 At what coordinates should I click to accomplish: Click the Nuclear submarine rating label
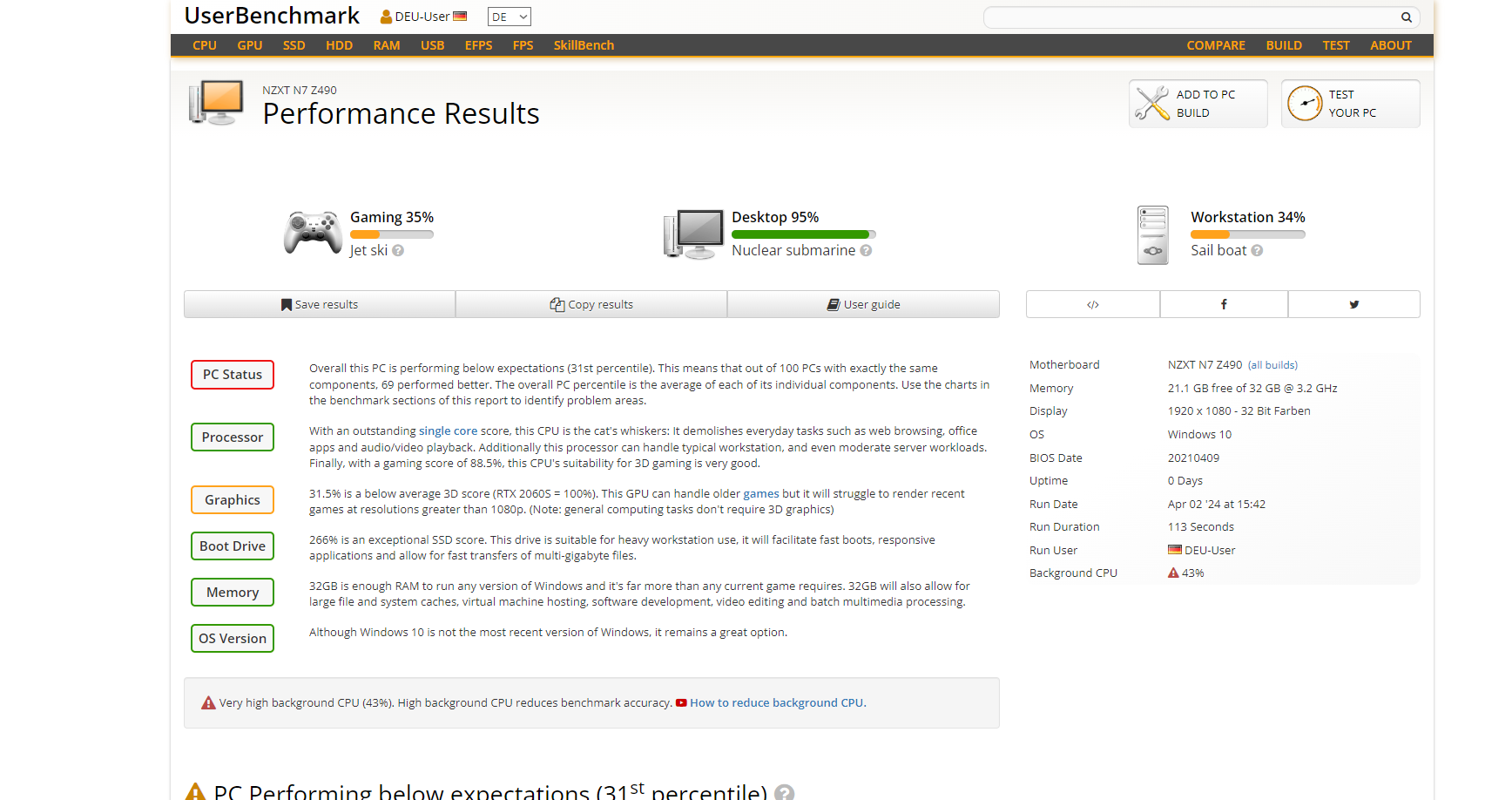pyautogui.click(x=793, y=251)
